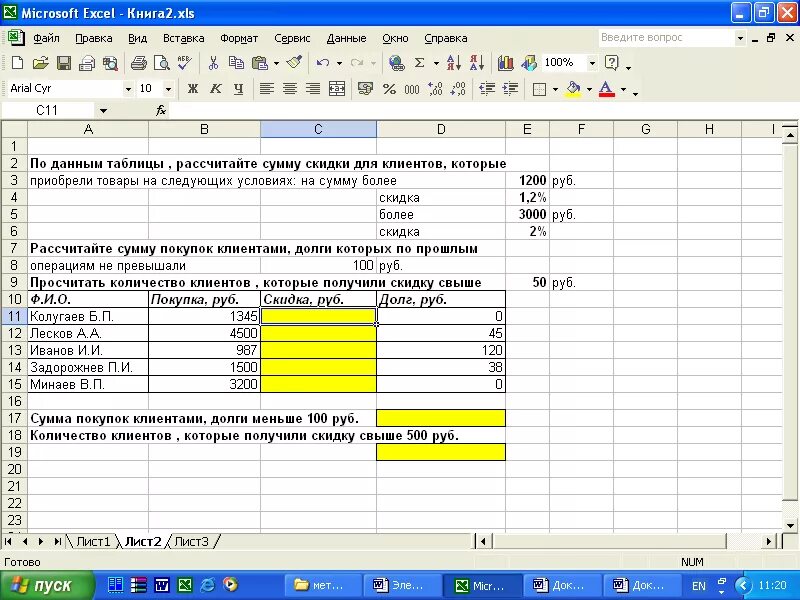Launch the Chart Wizard
This screenshot has height=600, width=800.
tap(506, 63)
